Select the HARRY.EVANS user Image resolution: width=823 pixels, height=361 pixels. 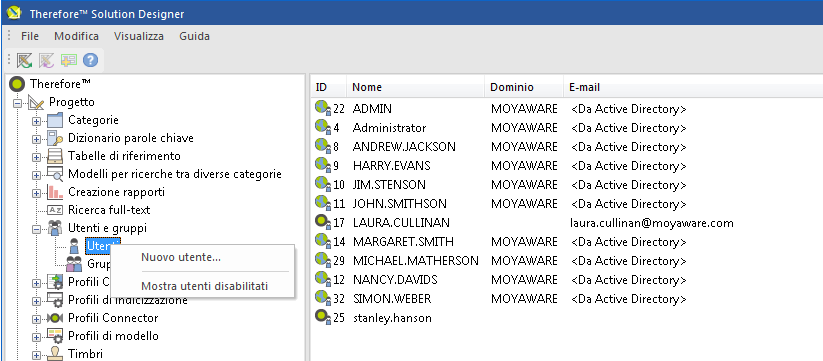pos(391,166)
